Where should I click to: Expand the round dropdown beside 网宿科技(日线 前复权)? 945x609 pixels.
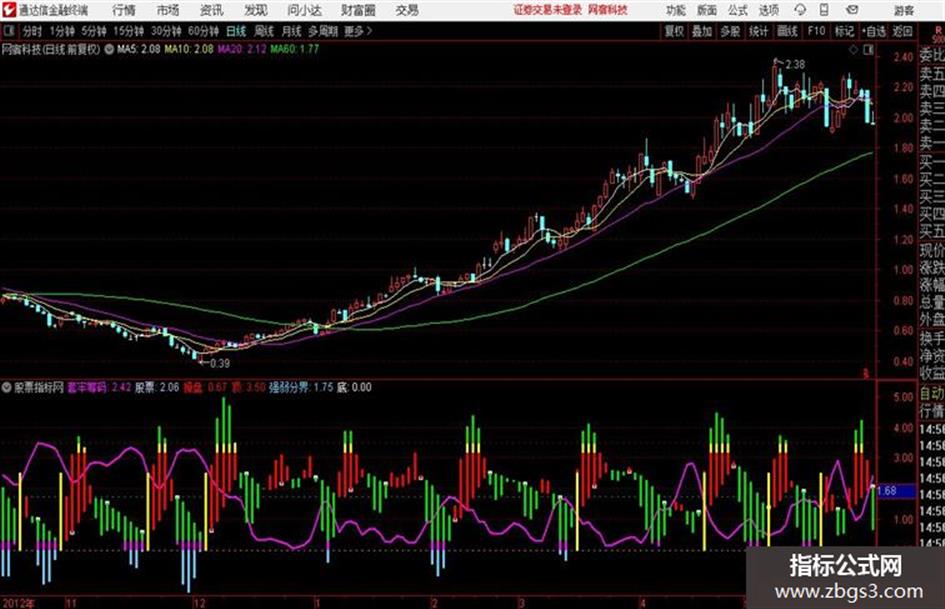109,49
